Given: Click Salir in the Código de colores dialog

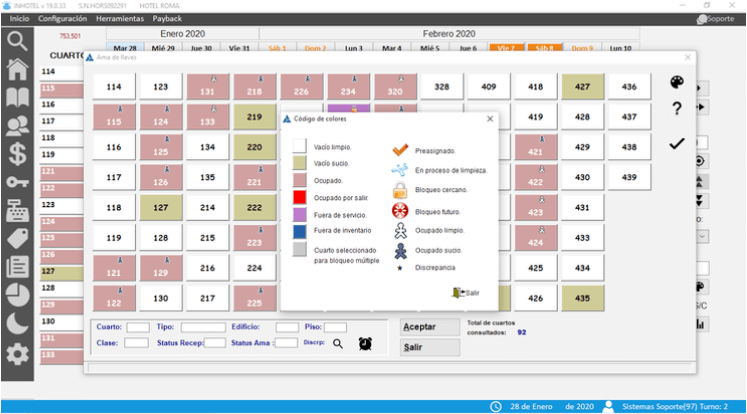Looking at the screenshot, I should (x=466, y=293).
